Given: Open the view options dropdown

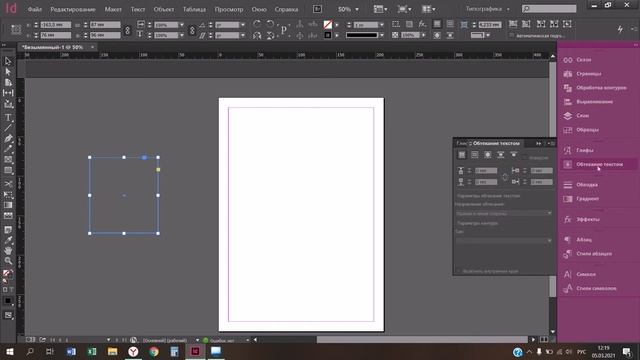Looking at the screenshot, I should point(380,9).
